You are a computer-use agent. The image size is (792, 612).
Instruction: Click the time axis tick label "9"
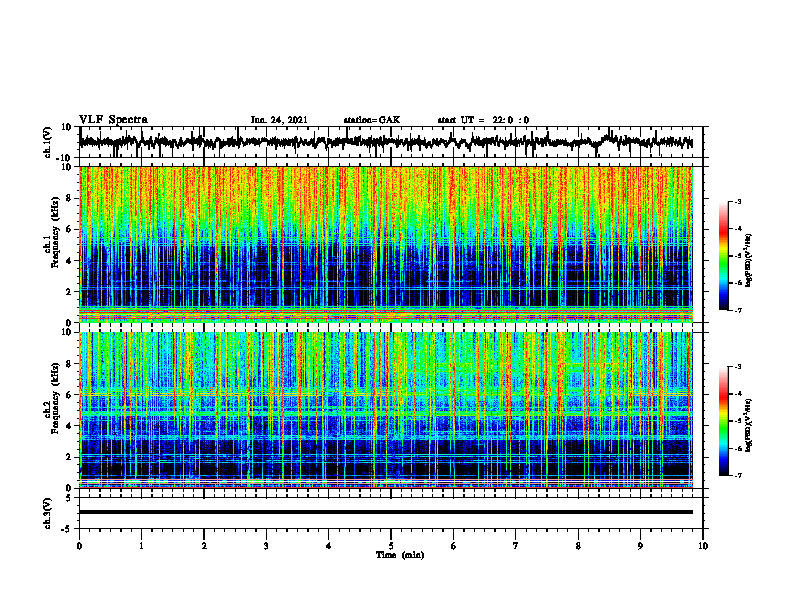pyautogui.click(x=640, y=546)
